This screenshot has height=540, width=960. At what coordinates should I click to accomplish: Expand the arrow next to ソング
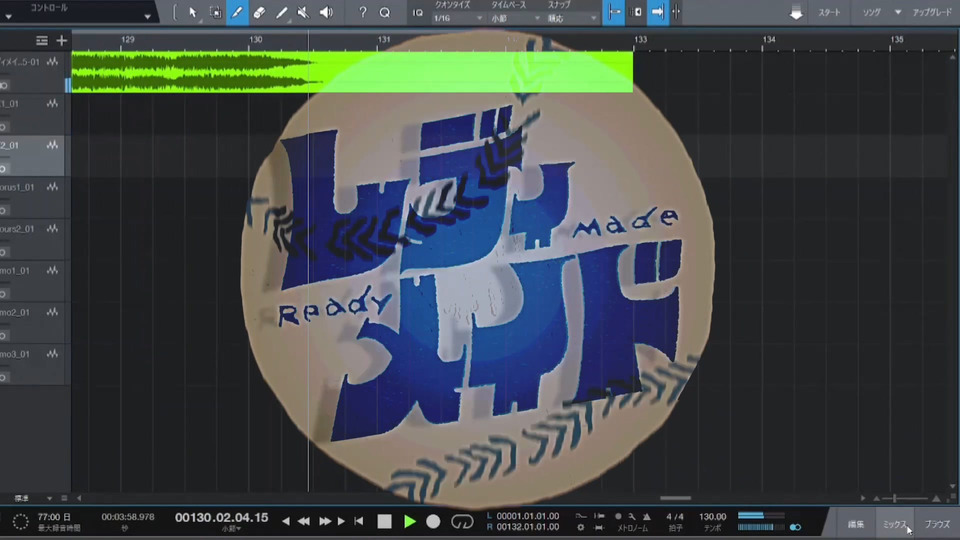[898, 12]
